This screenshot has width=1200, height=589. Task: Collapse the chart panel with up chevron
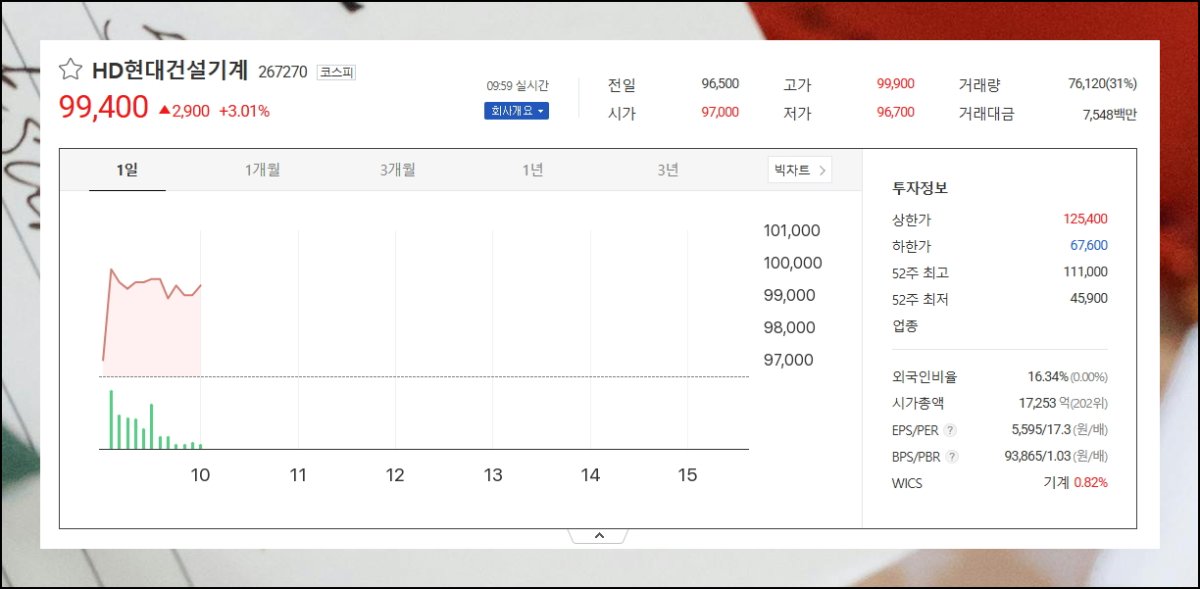tap(599, 536)
